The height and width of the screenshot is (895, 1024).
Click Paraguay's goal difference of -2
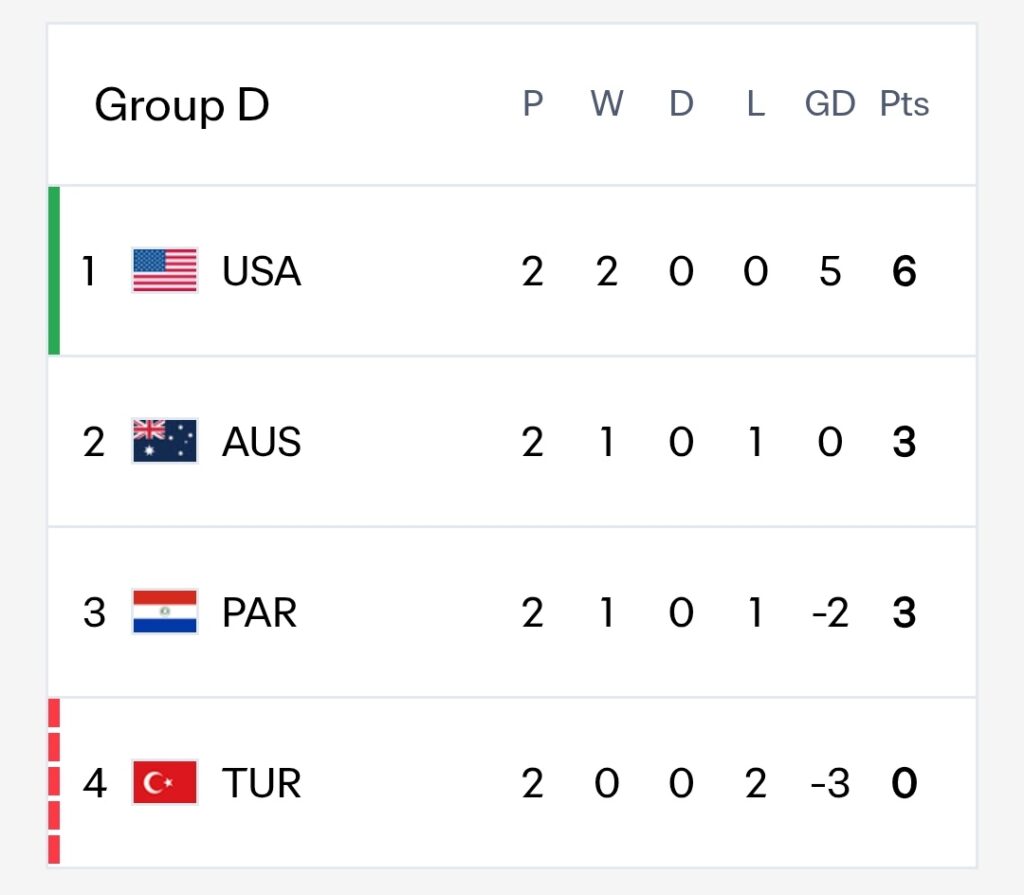click(x=830, y=613)
